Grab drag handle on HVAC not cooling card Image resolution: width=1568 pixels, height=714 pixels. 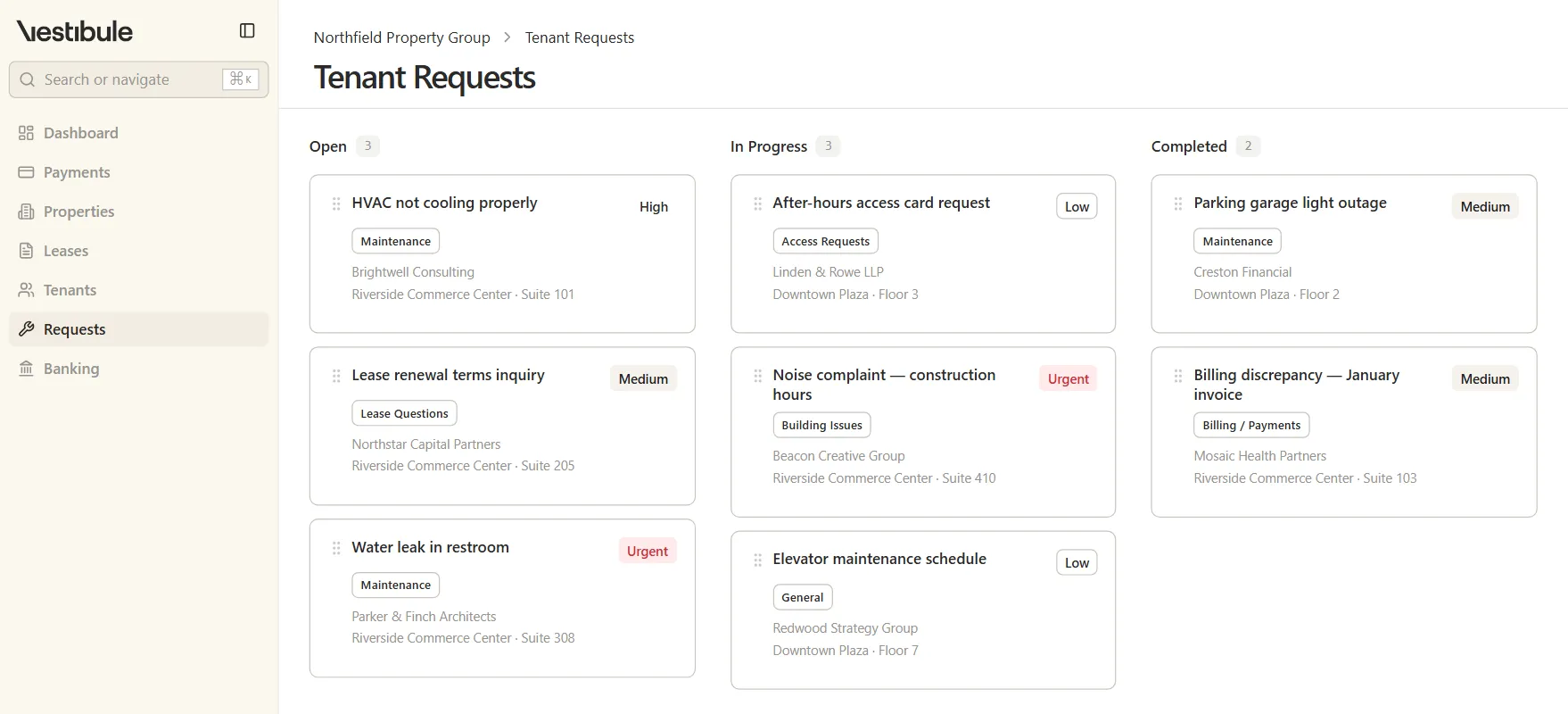click(336, 203)
